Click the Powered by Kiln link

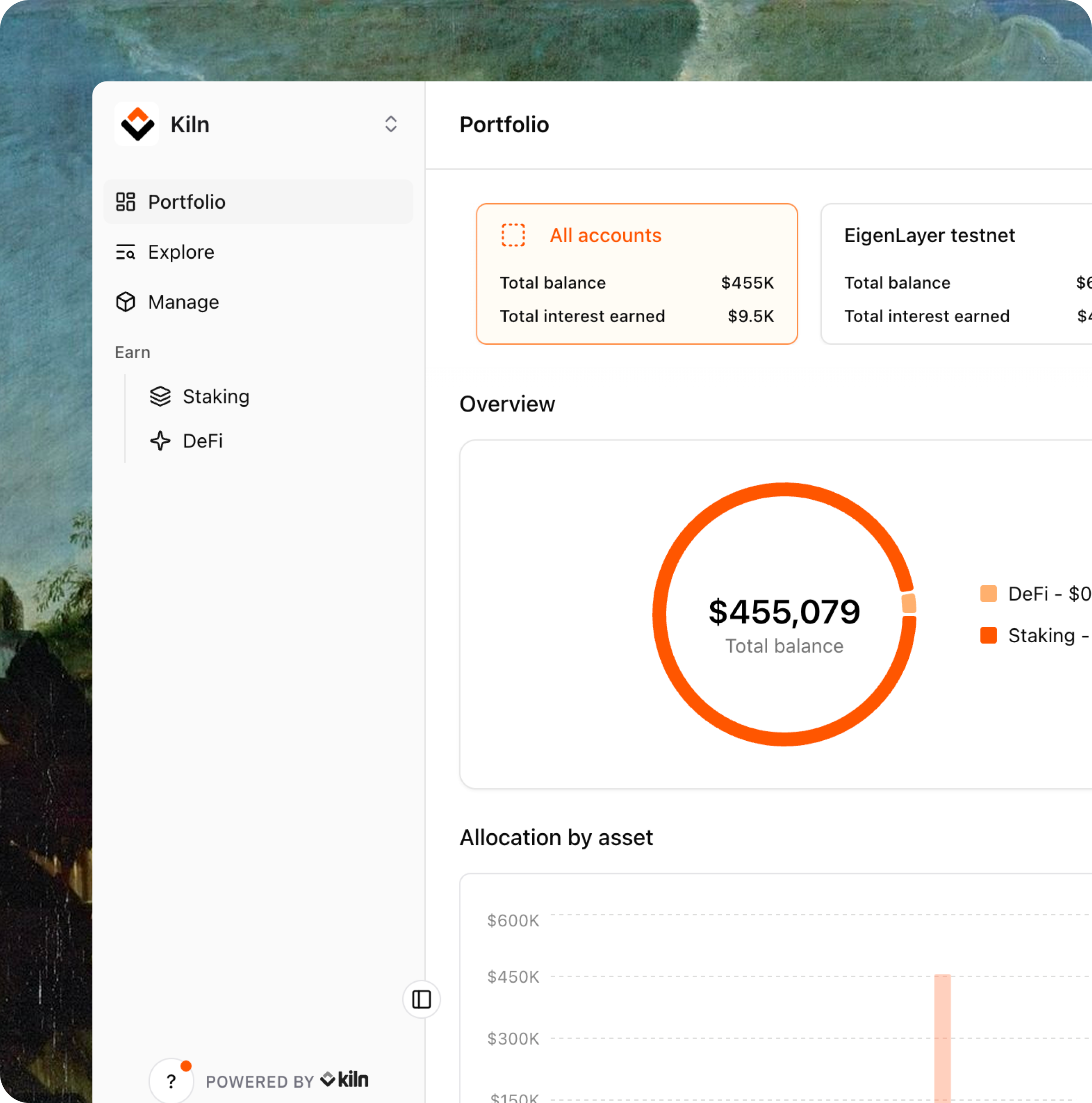pyautogui.click(x=287, y=1081)
